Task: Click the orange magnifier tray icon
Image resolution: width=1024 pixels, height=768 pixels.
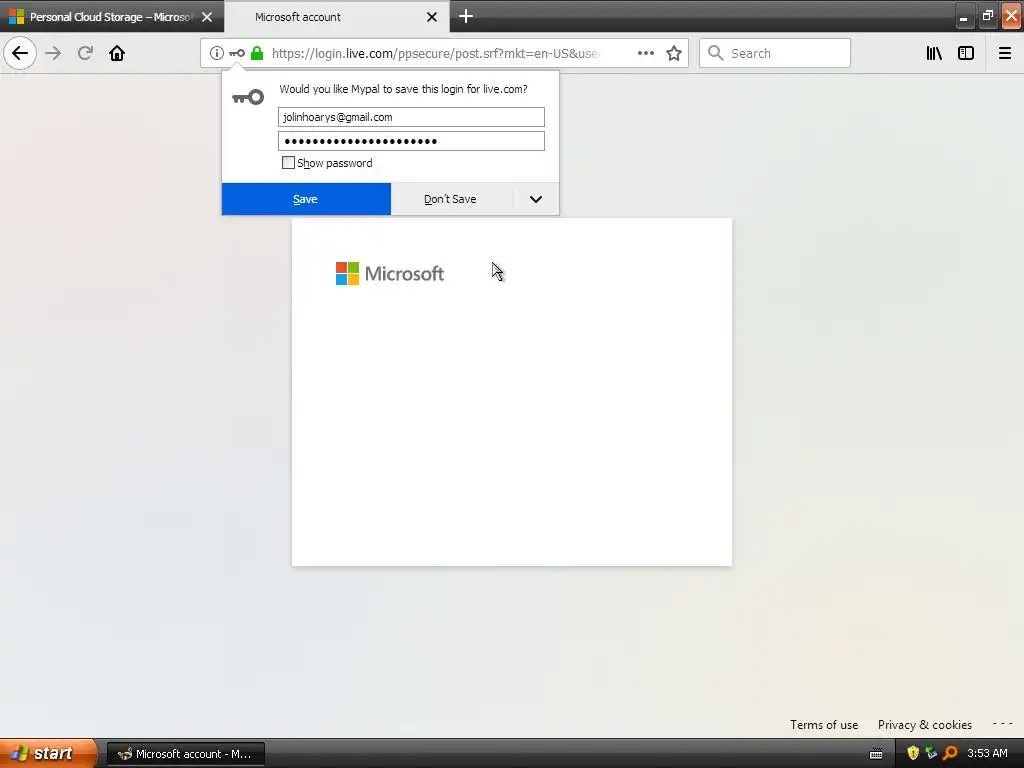Action: [x=950, y=753]
